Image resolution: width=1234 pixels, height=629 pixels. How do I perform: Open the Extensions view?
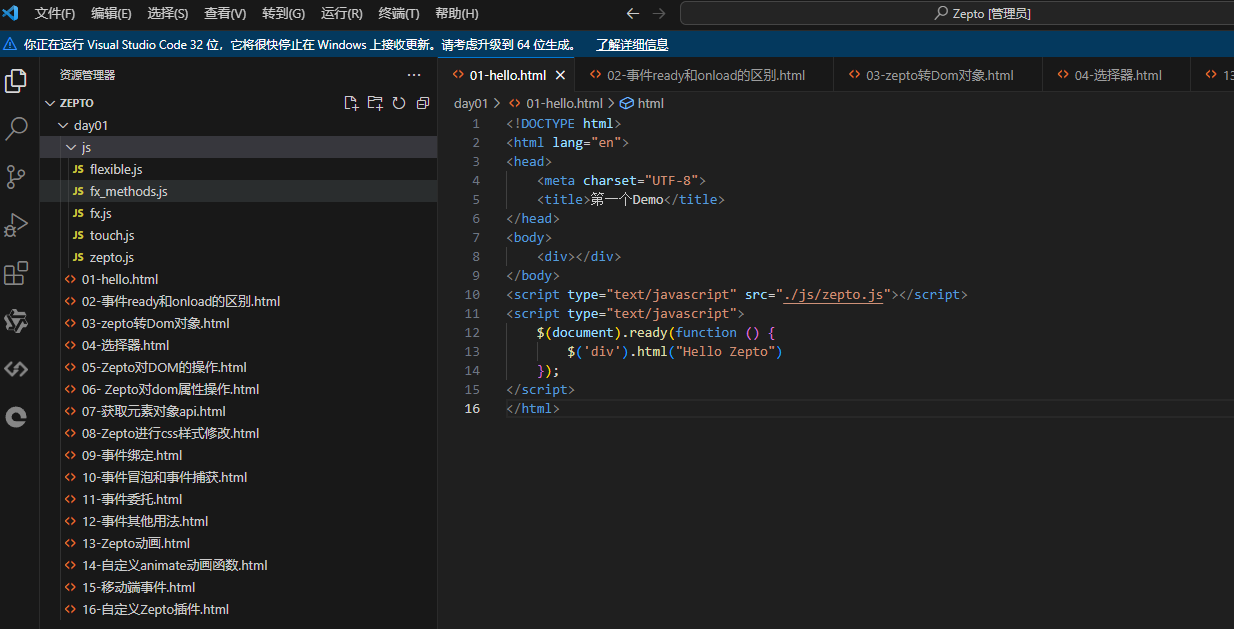[16, 273]
